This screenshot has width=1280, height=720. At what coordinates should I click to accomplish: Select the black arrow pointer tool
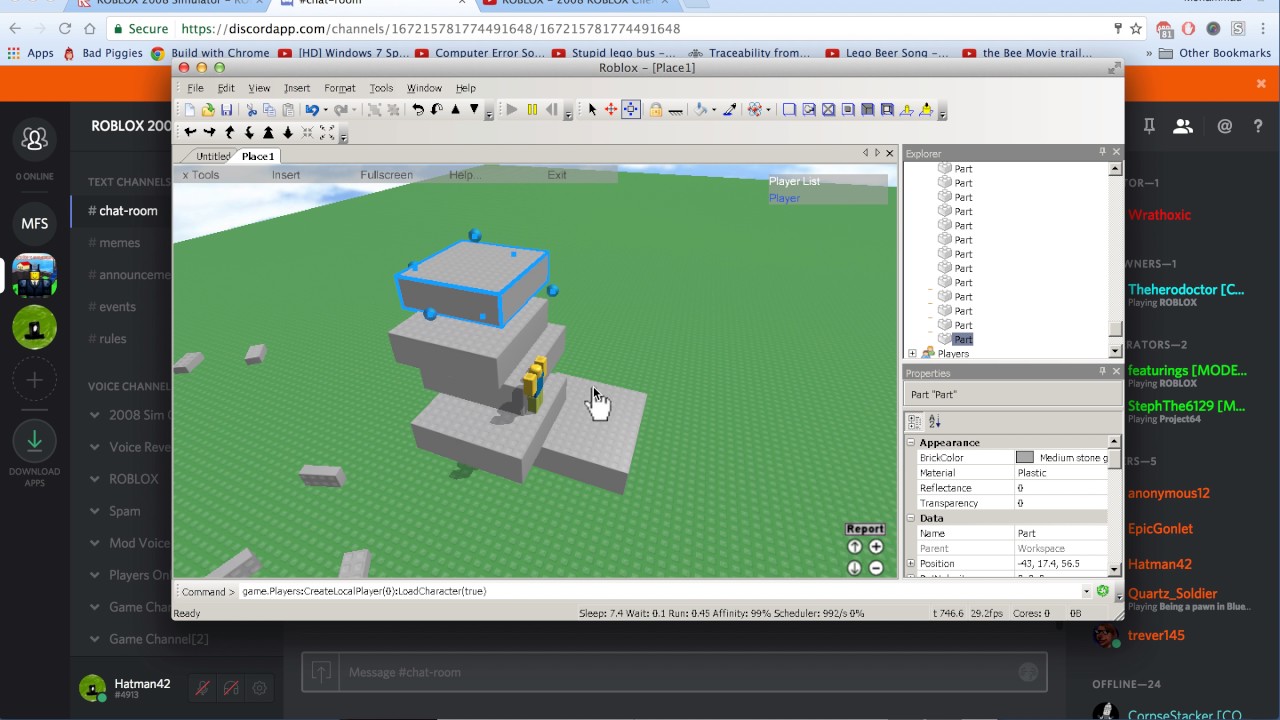pos(592,110)
